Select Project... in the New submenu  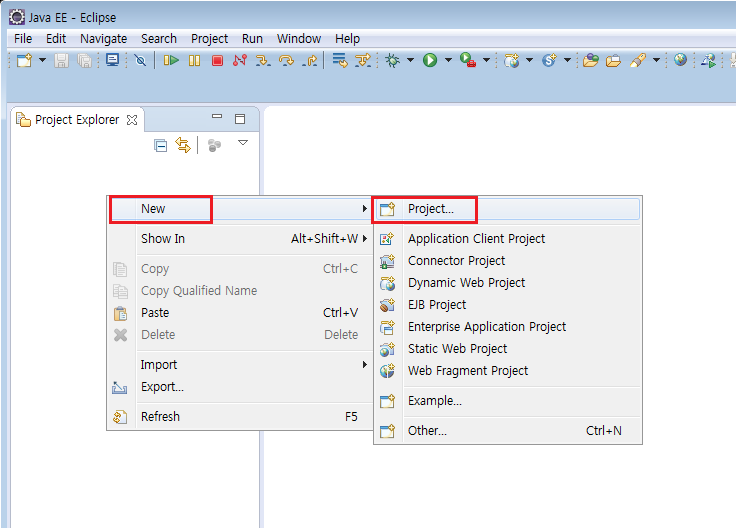tap(507, 209)
